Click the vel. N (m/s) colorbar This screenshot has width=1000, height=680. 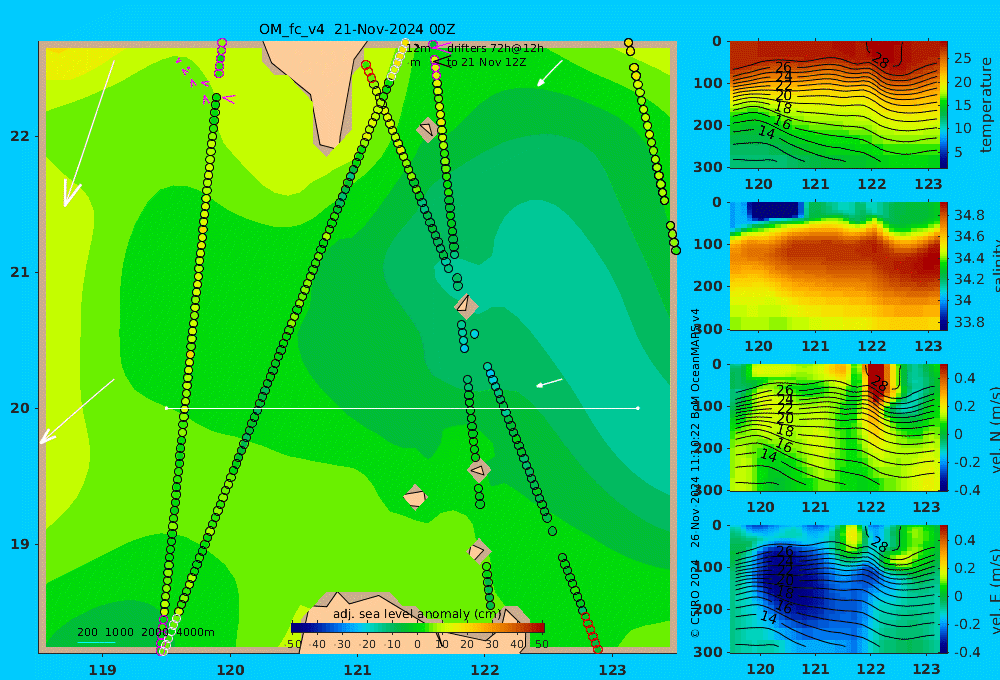pos(944,427)
